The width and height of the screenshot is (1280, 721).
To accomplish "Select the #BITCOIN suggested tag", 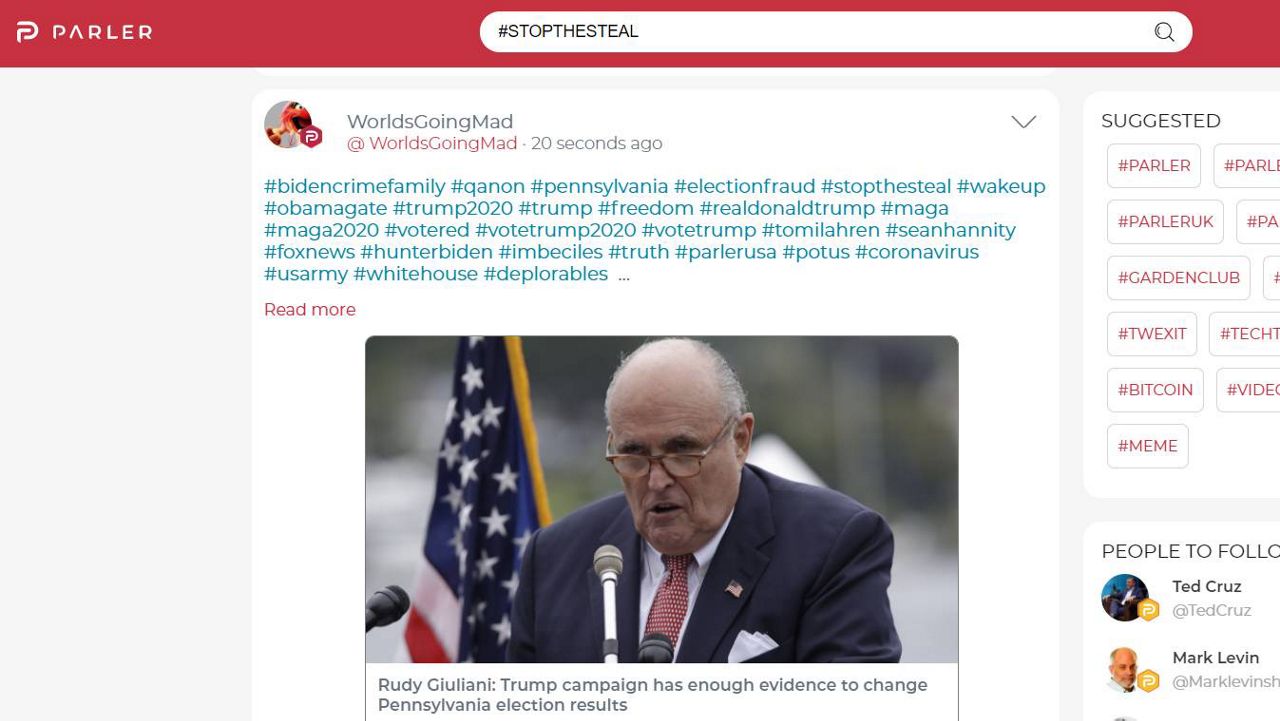I will [1155, 390].
